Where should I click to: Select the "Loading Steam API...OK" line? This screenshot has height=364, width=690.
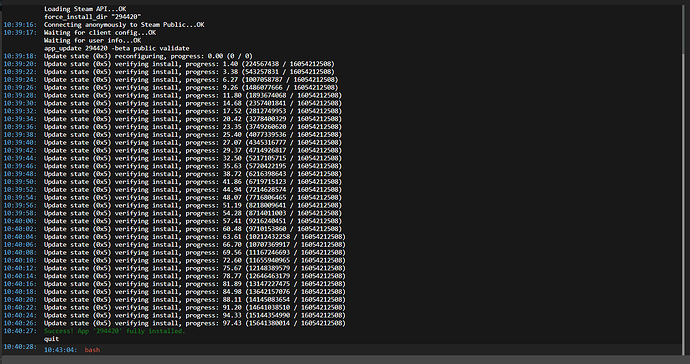(x=85, y=9)
